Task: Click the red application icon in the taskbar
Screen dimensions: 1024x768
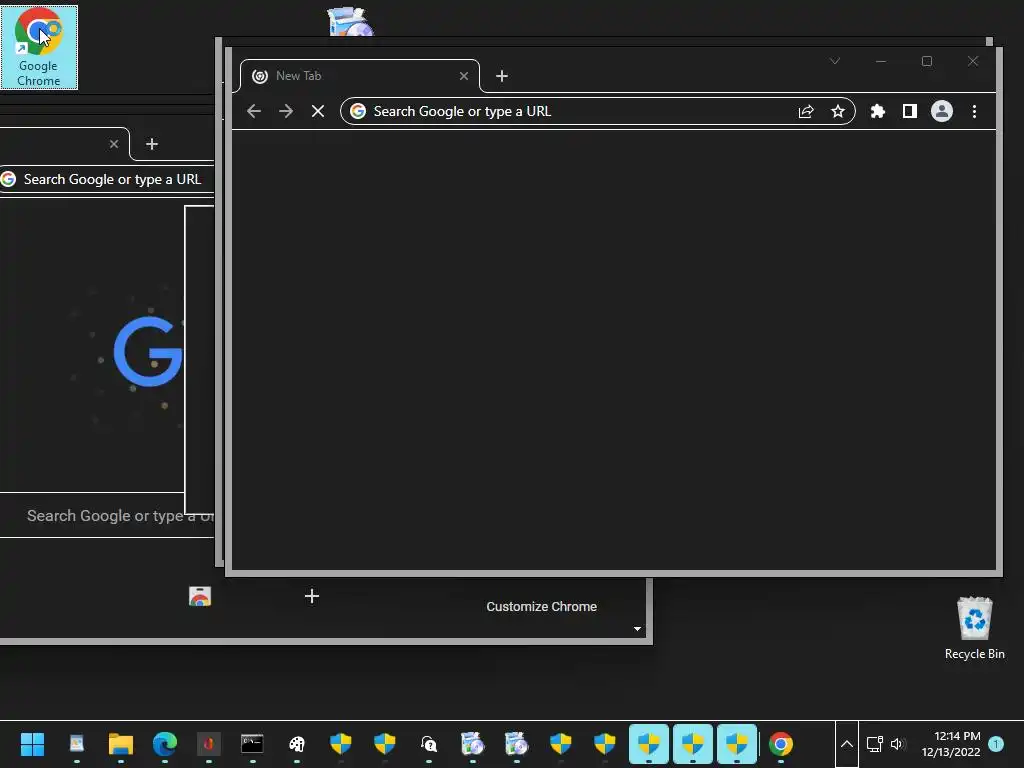Action: coord(208,744)
